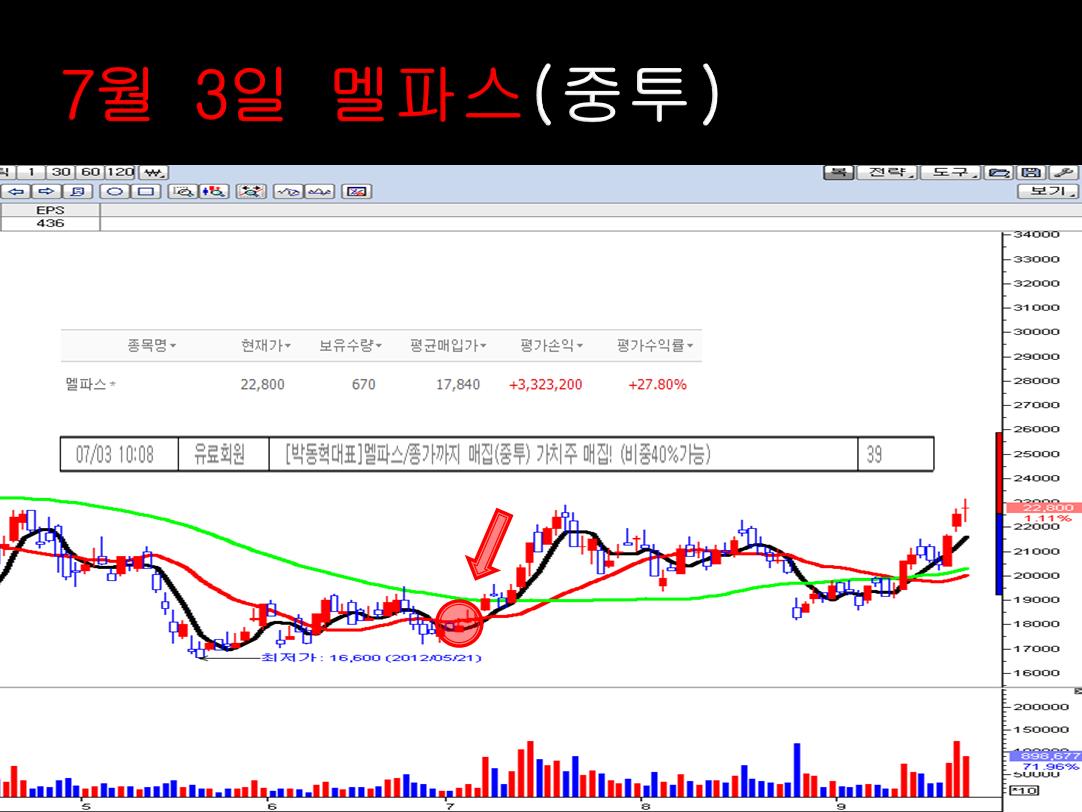This screenshot has height=812, width=1082.
Task: Sort by the 평가수익률 column header
Action: 654,345
